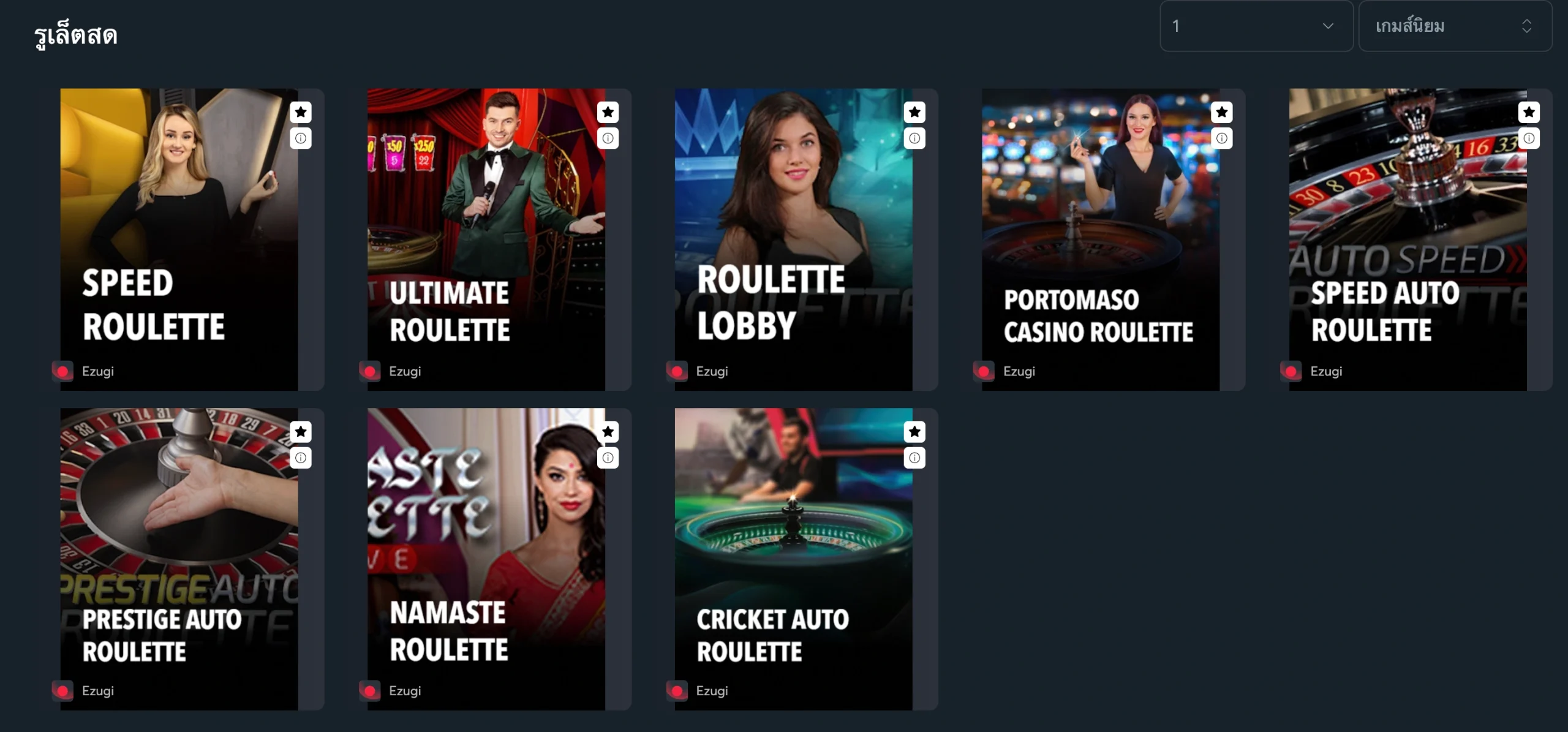1568x732 pixels.
Task: Launch the Cricket Auto Roulette game
Action: (793, 559)
